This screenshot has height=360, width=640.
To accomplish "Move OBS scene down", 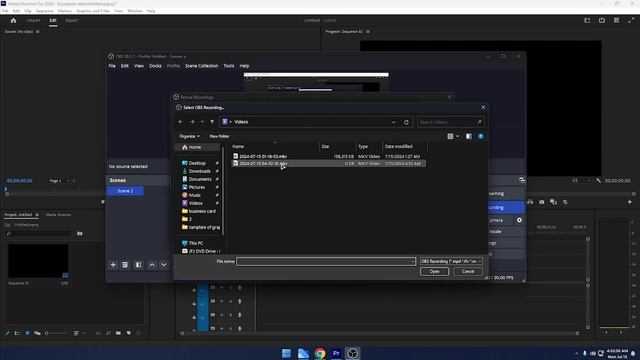I will pyautogui.click(x=164, y=265).
